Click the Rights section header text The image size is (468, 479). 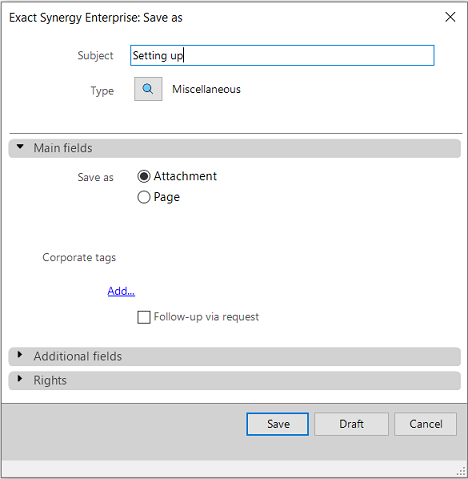(50, 380)
